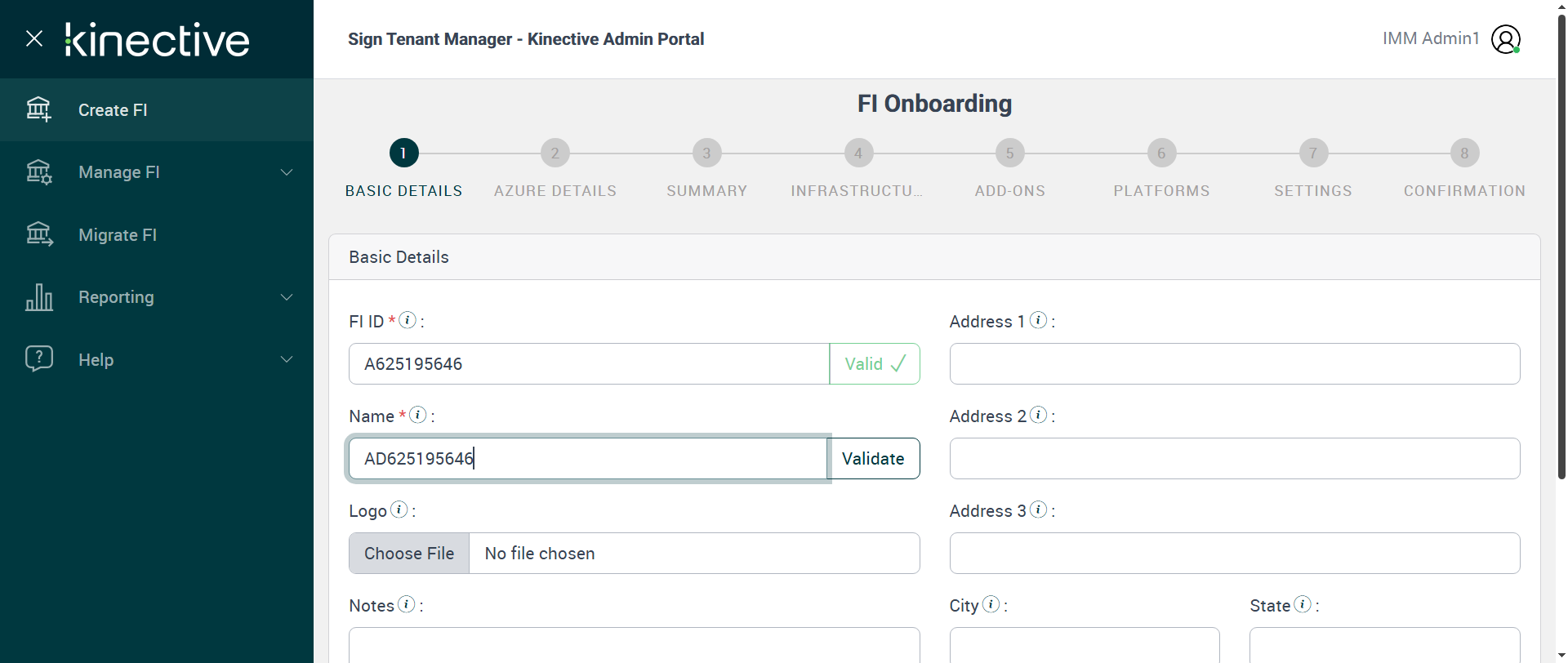Go to step 8 Confirmation

point(1464,154)
